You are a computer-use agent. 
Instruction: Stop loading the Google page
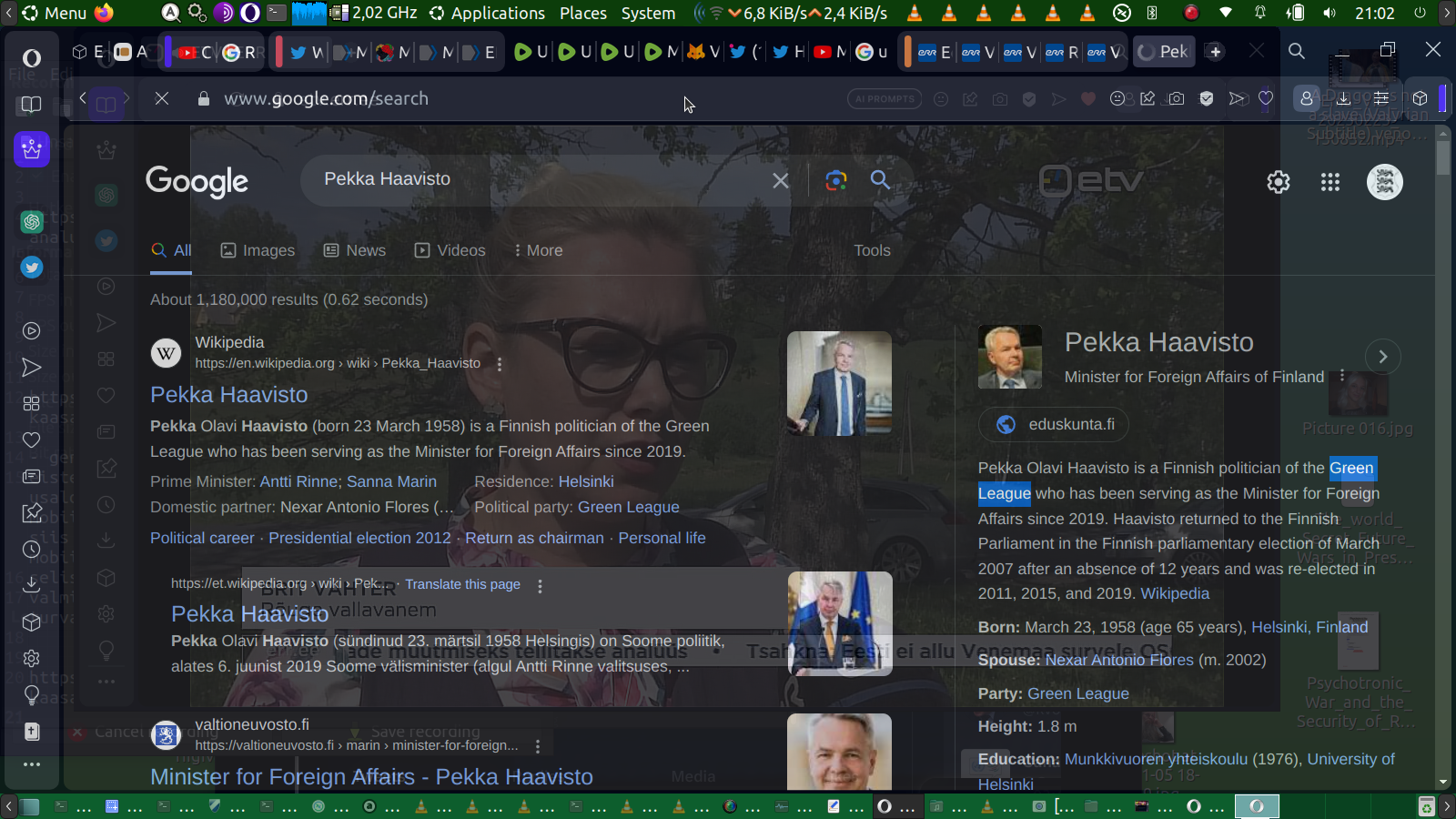(x=162, y=98)
